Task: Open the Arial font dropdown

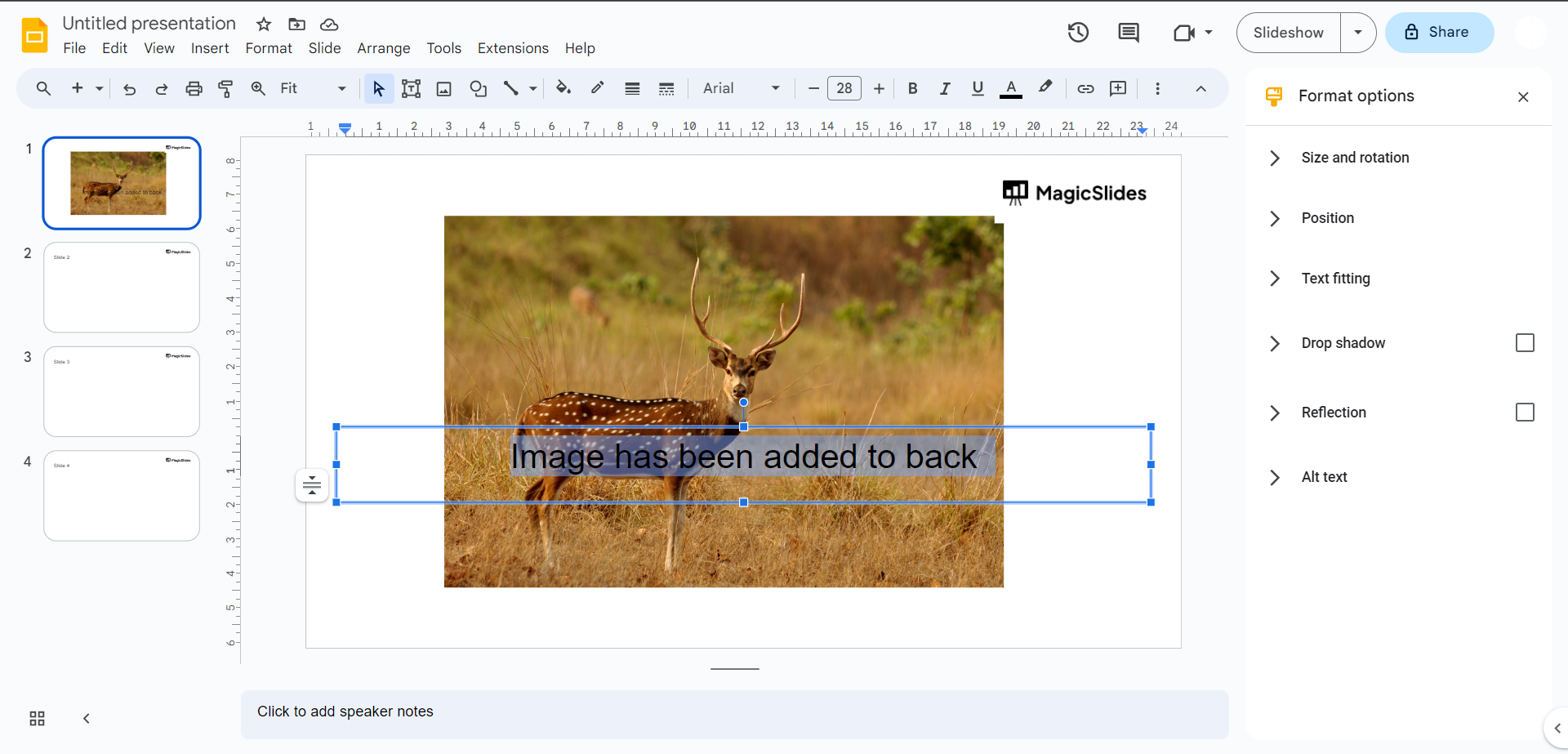Action: (741, 88)
